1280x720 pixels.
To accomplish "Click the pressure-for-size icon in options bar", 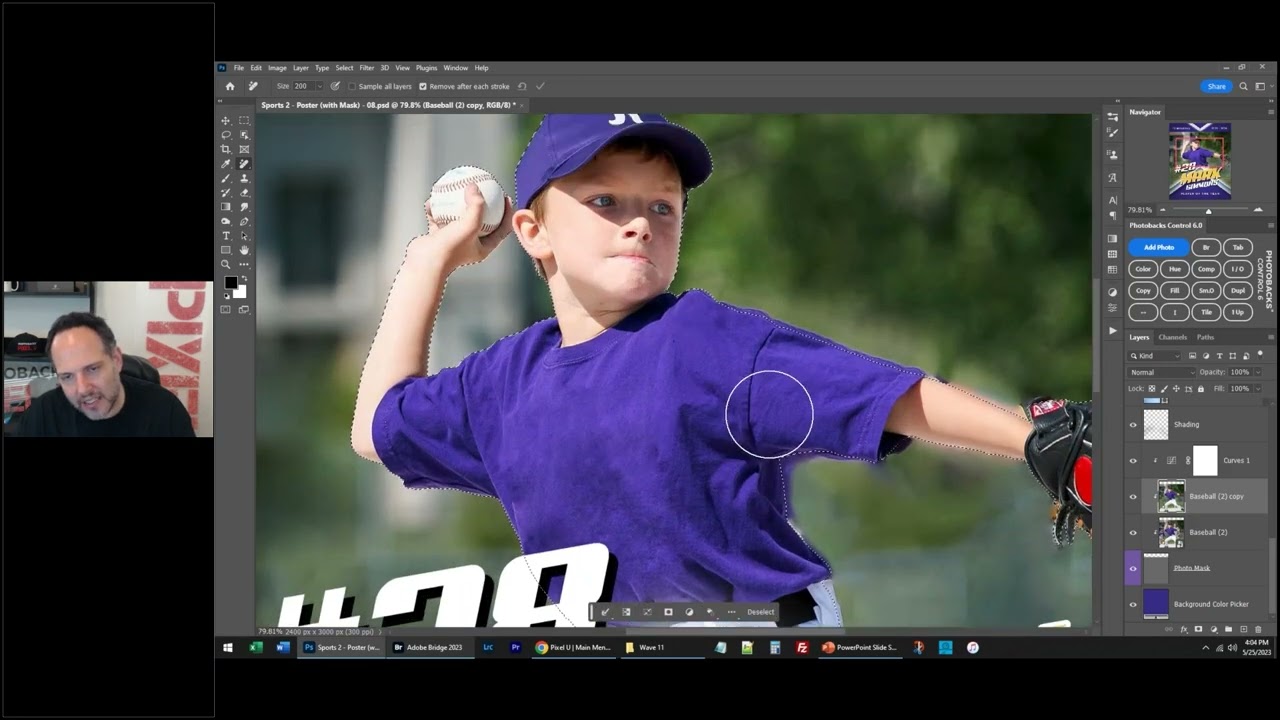I will [x=335, y=86].
